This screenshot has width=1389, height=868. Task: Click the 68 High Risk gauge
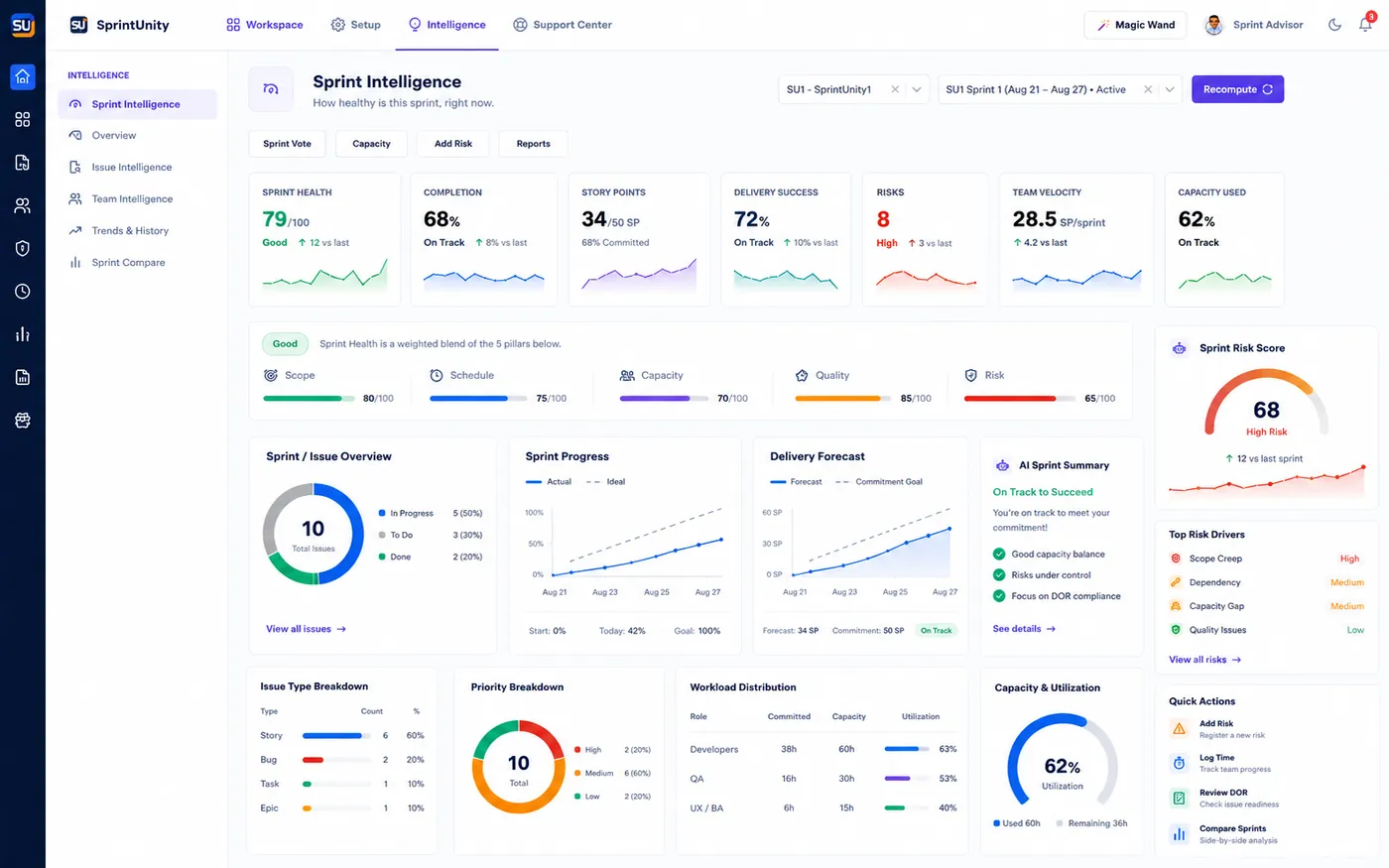pyautogui.click(x=1266, y=404)
